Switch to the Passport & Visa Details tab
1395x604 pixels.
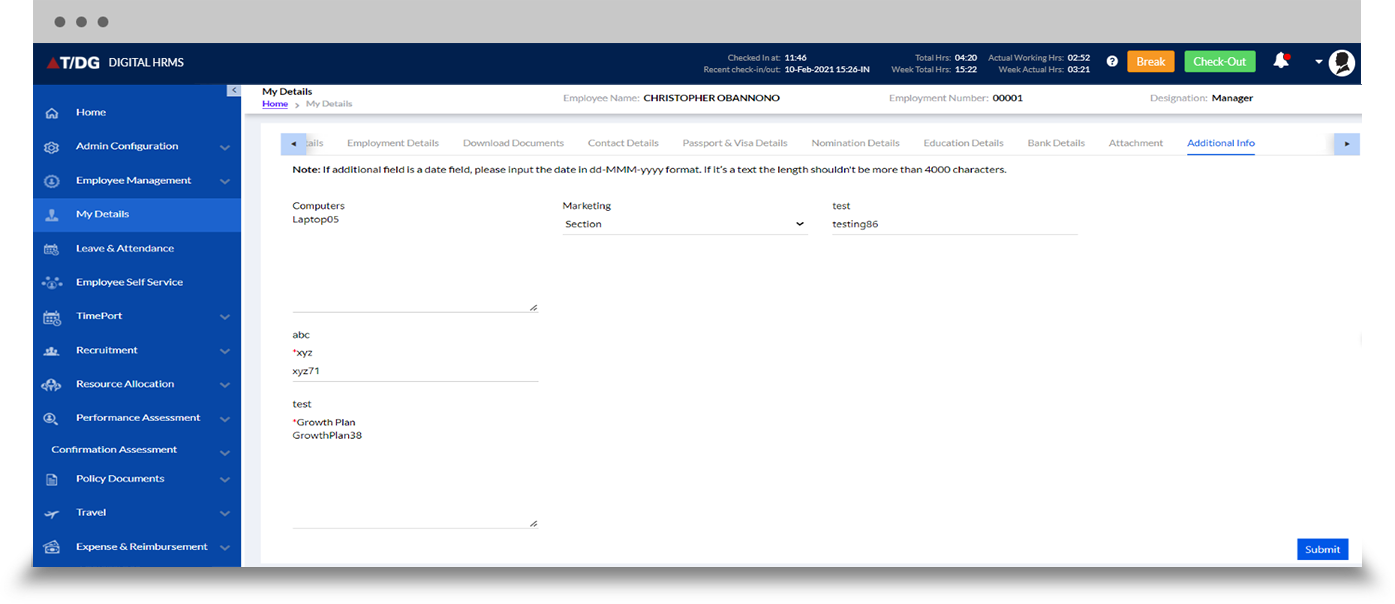click(x=735, y=143)
